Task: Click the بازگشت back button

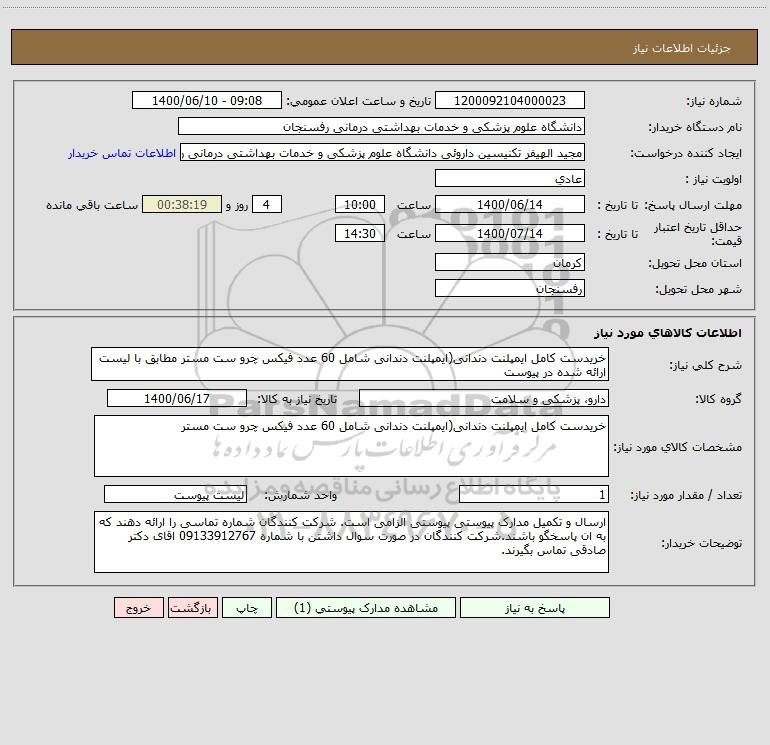Action: [192, 608]
